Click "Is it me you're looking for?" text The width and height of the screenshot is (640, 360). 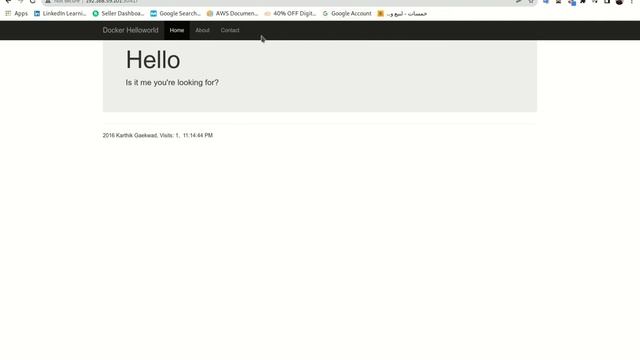[172, 82]
